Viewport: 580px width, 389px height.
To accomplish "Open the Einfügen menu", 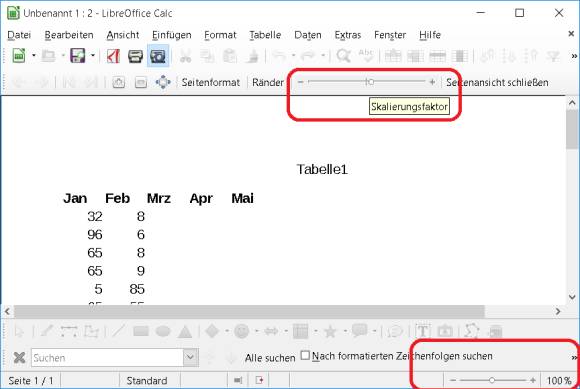I will pos(172,35).
